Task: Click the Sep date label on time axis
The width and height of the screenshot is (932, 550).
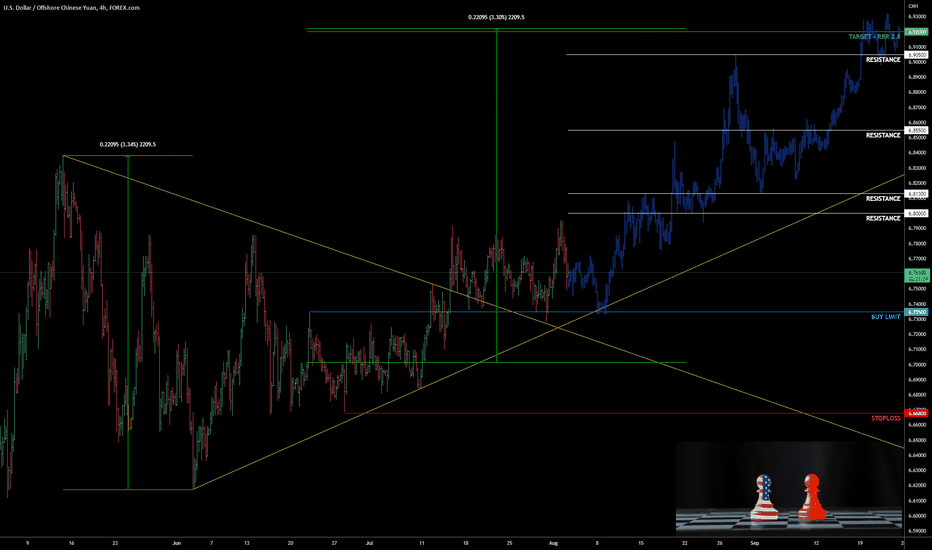Action: tap(755, 543)
